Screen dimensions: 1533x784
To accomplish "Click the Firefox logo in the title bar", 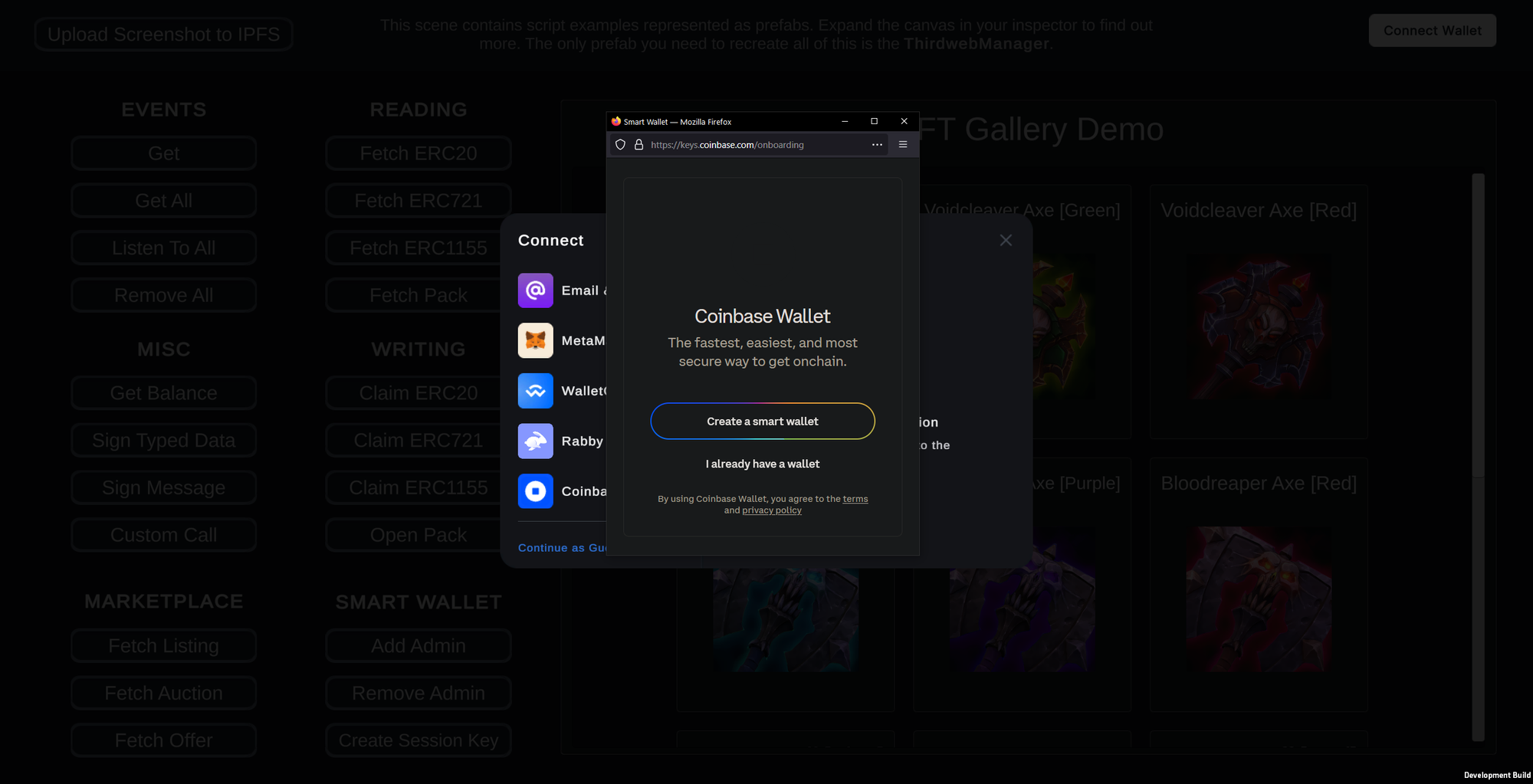I will tap(615, 121).
